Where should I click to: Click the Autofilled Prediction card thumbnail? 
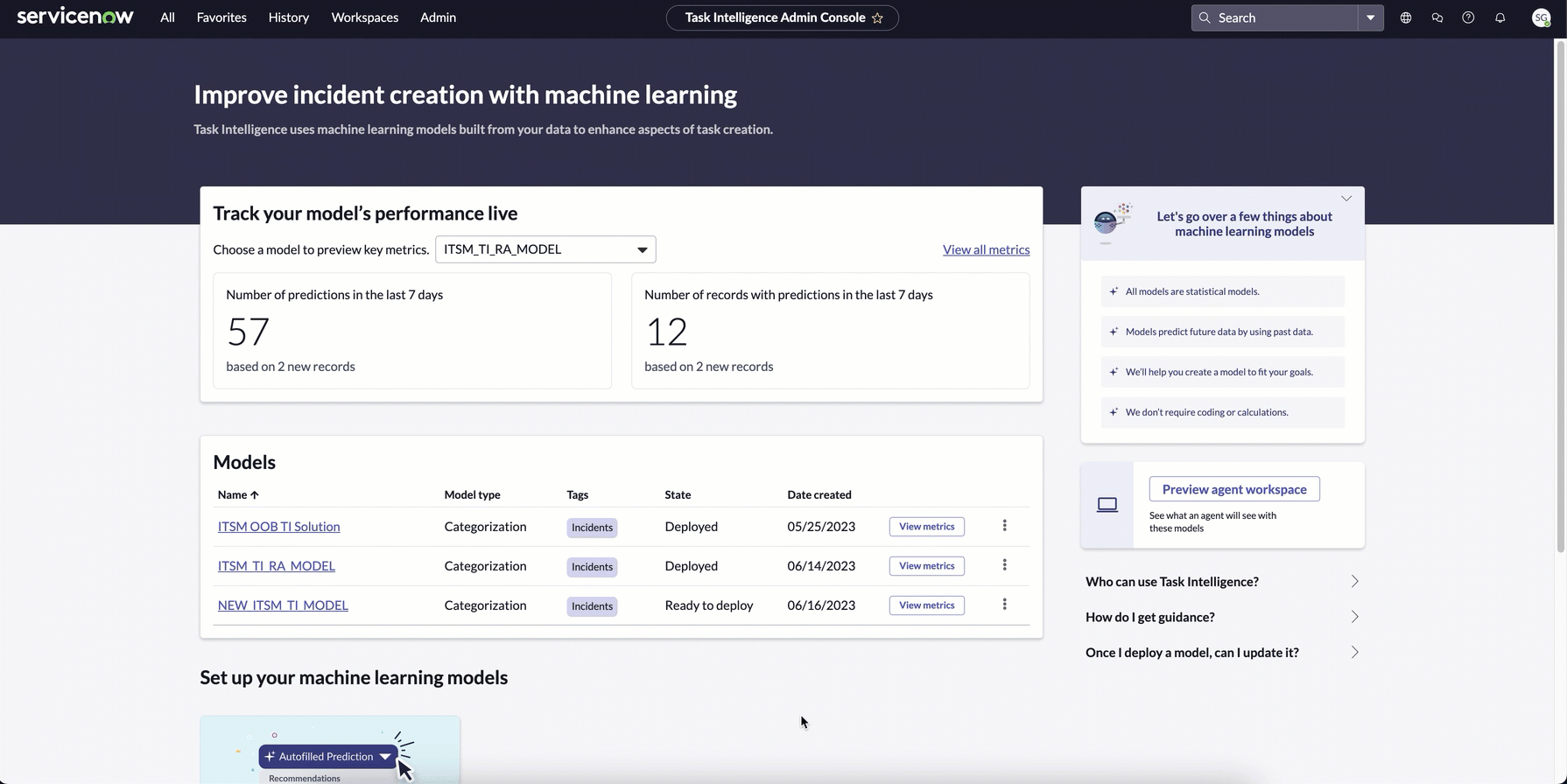pyautogui.click(x=330, y=750)
